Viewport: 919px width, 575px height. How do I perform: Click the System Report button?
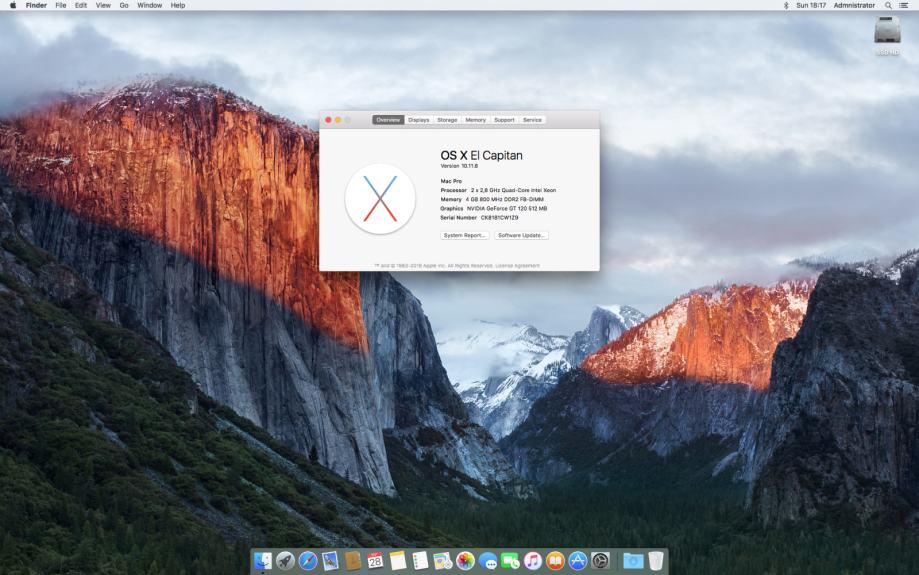tap(465, 235)
